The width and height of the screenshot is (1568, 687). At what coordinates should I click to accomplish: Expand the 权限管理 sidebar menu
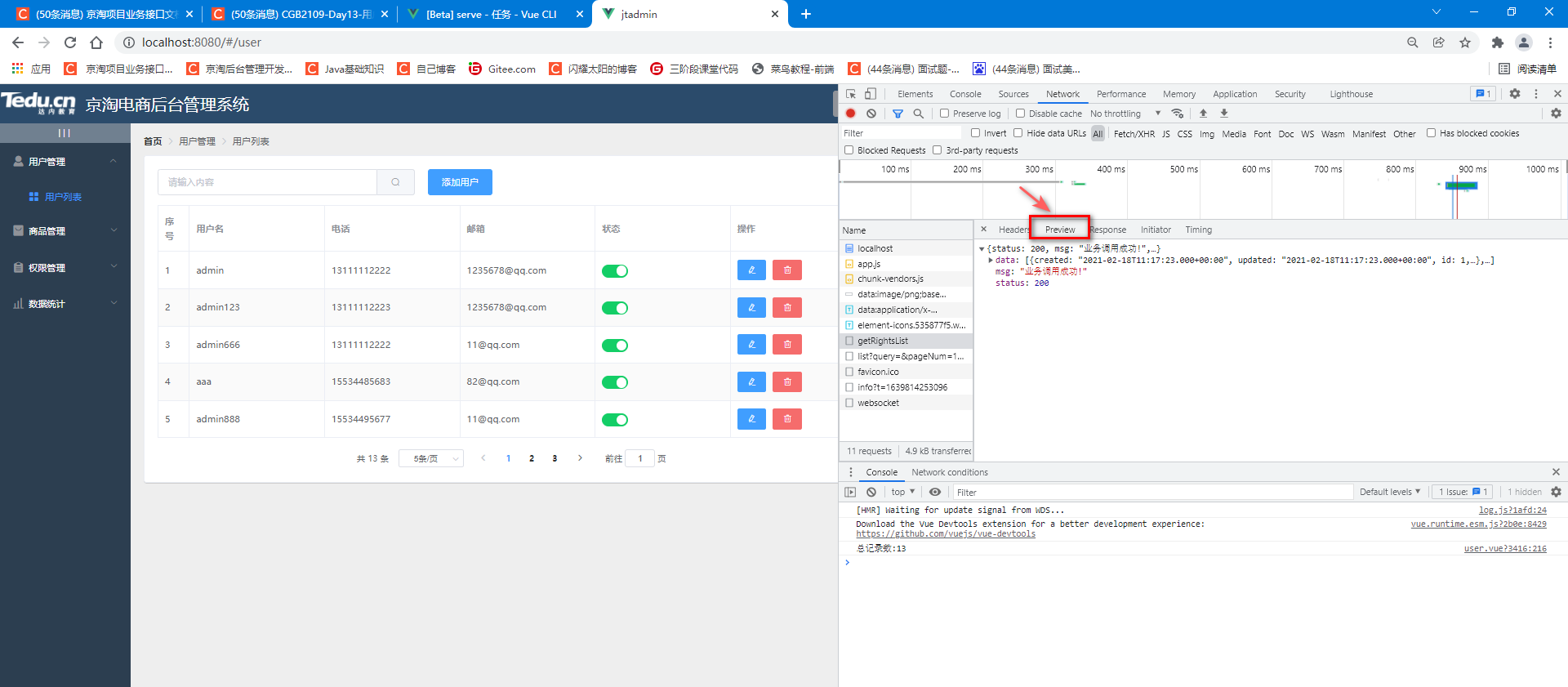pos(65,267)
